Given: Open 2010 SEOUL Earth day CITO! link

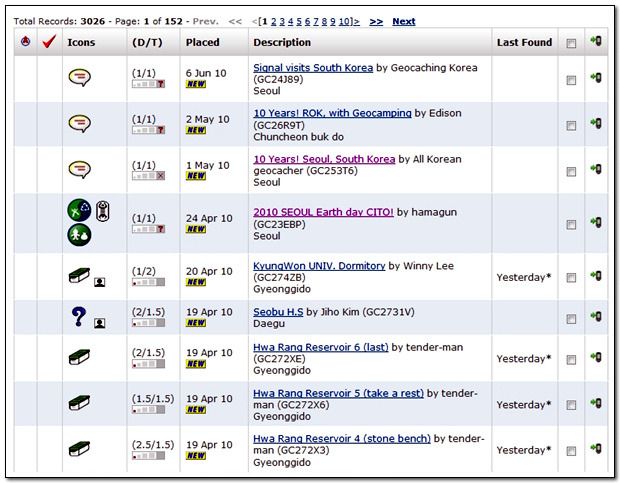Looking at the screenshot, I should tap(323, 212).
